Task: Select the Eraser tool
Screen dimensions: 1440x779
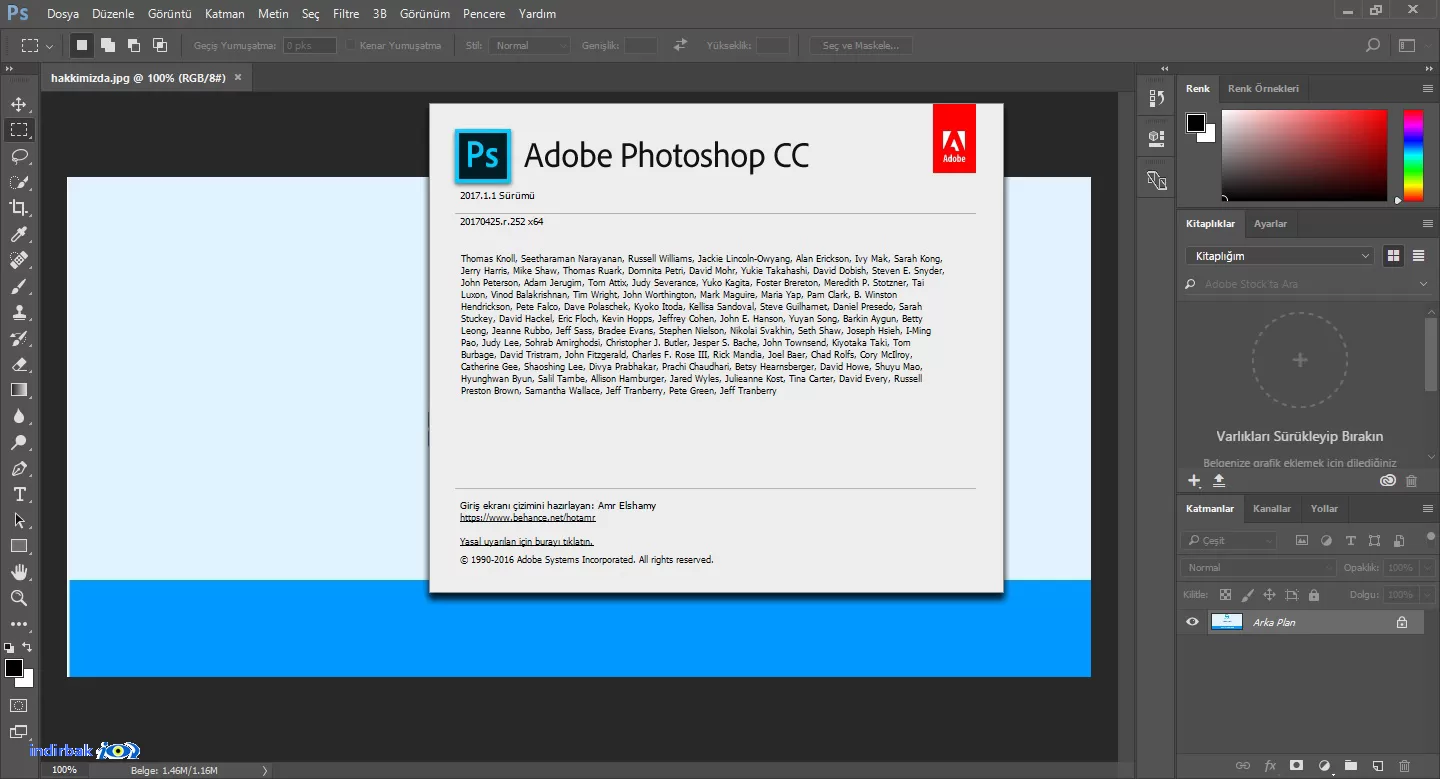Action: pos(19,364)
